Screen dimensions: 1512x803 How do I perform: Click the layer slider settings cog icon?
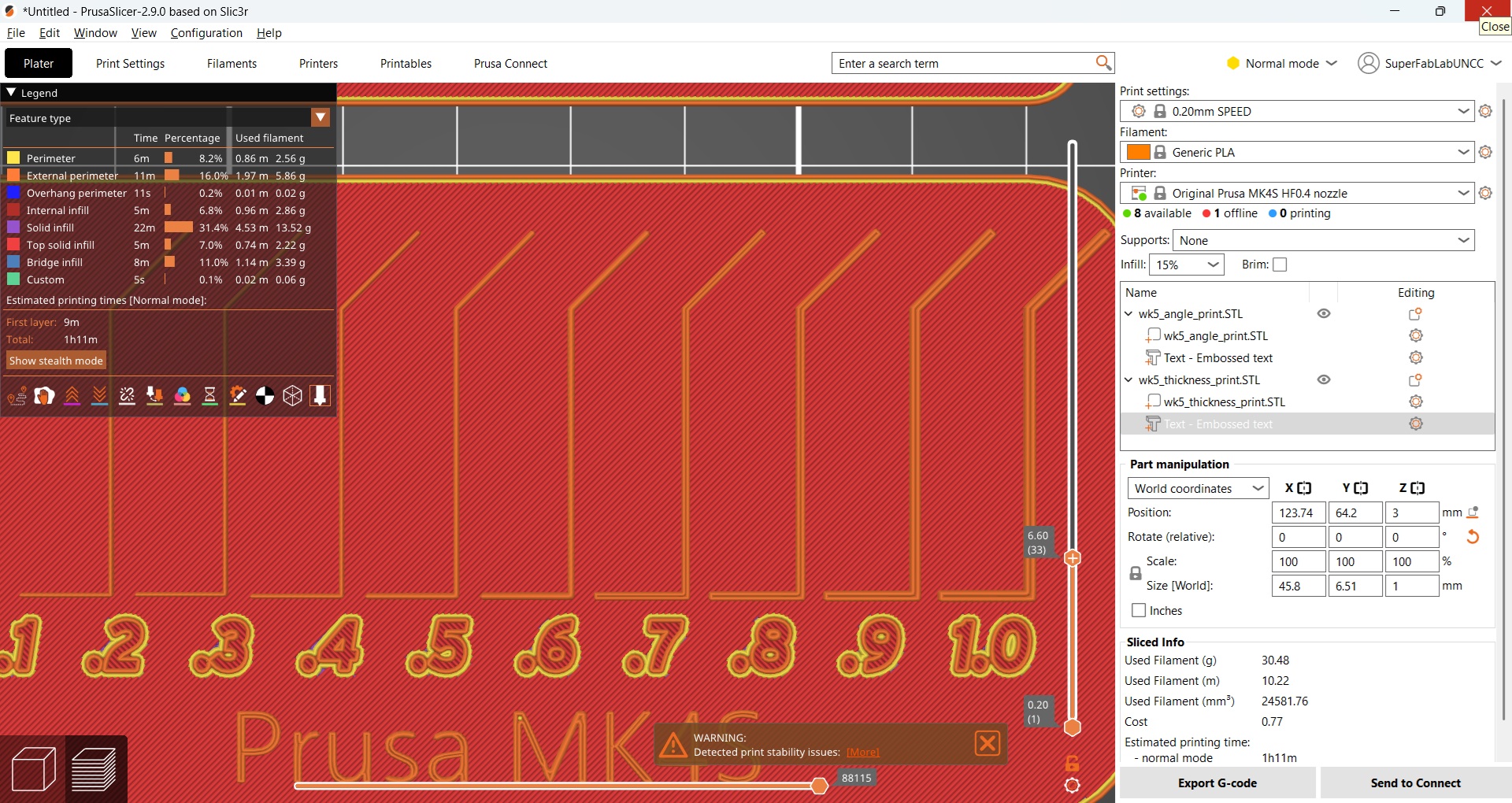(x=1072, y=785)
